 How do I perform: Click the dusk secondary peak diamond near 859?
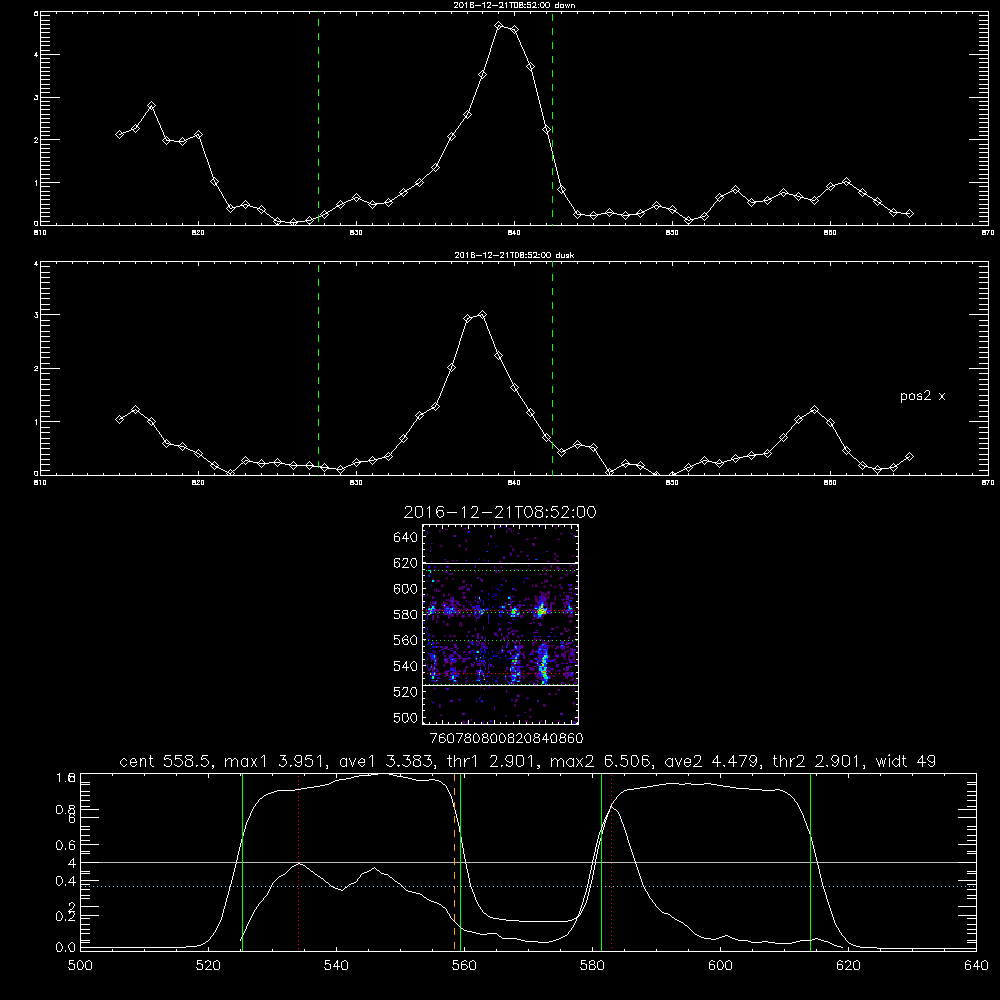coord(814,409)
